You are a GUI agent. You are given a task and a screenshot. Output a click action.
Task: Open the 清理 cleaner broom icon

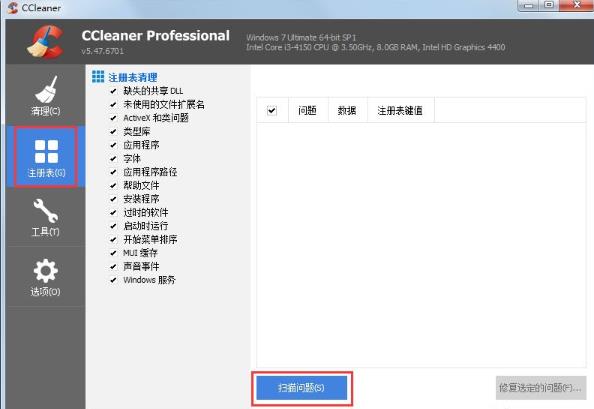click(45, 89)
